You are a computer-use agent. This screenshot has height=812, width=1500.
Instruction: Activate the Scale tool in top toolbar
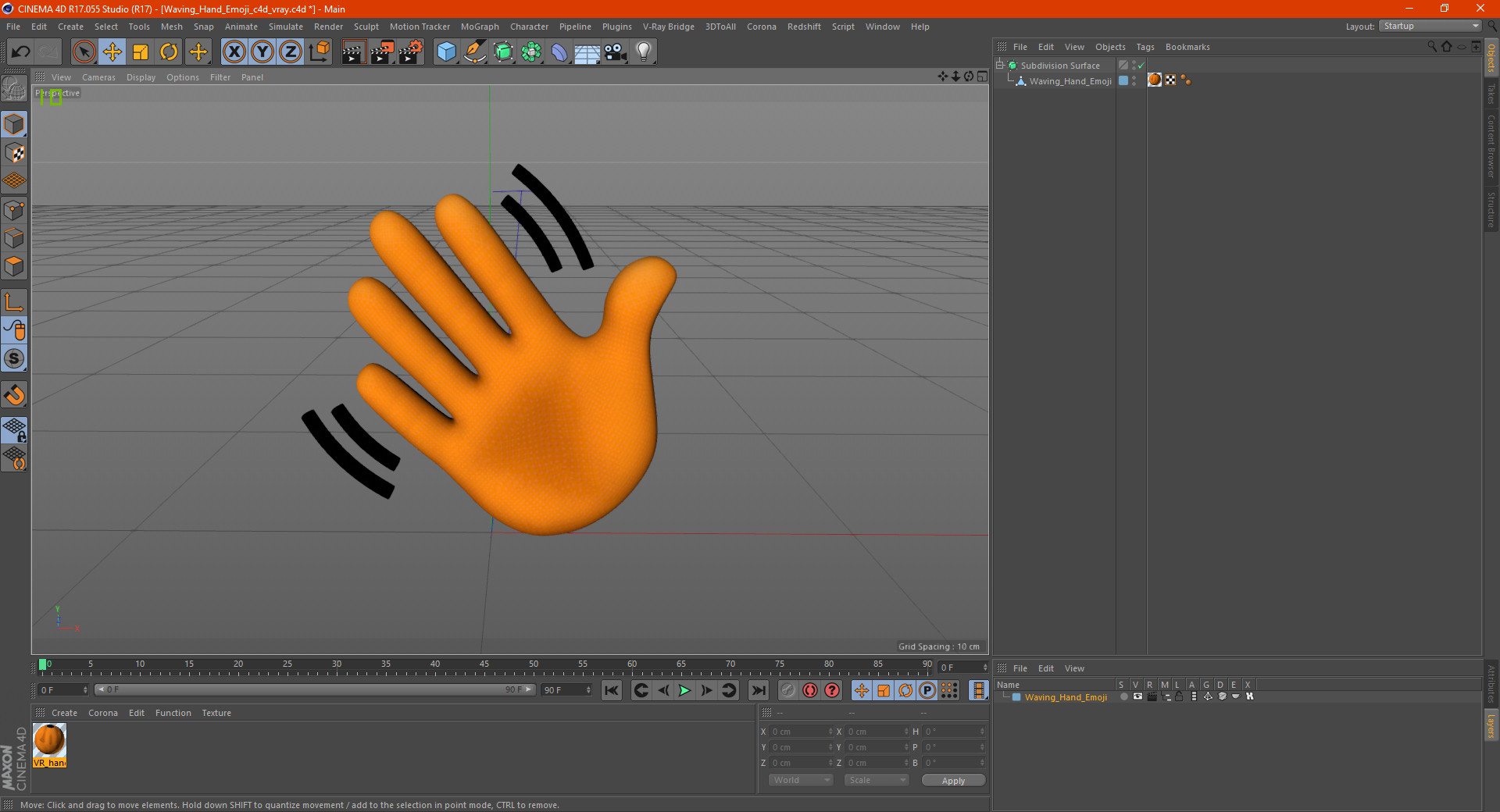141,52
